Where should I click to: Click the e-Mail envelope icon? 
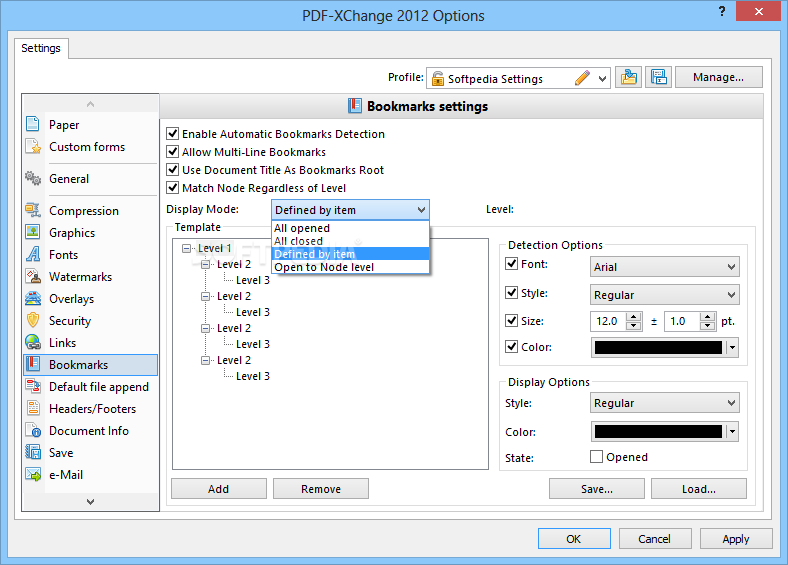(x=33, y=474)
